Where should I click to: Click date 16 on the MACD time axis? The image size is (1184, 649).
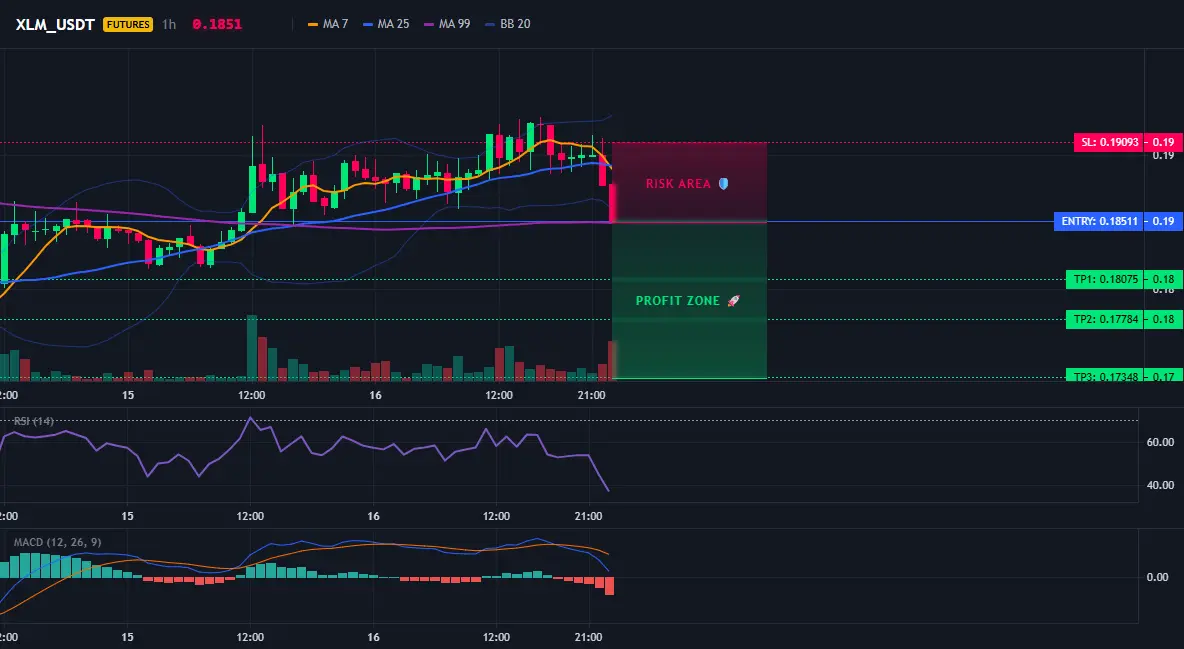pyautogui.click(x=373, y=637)
